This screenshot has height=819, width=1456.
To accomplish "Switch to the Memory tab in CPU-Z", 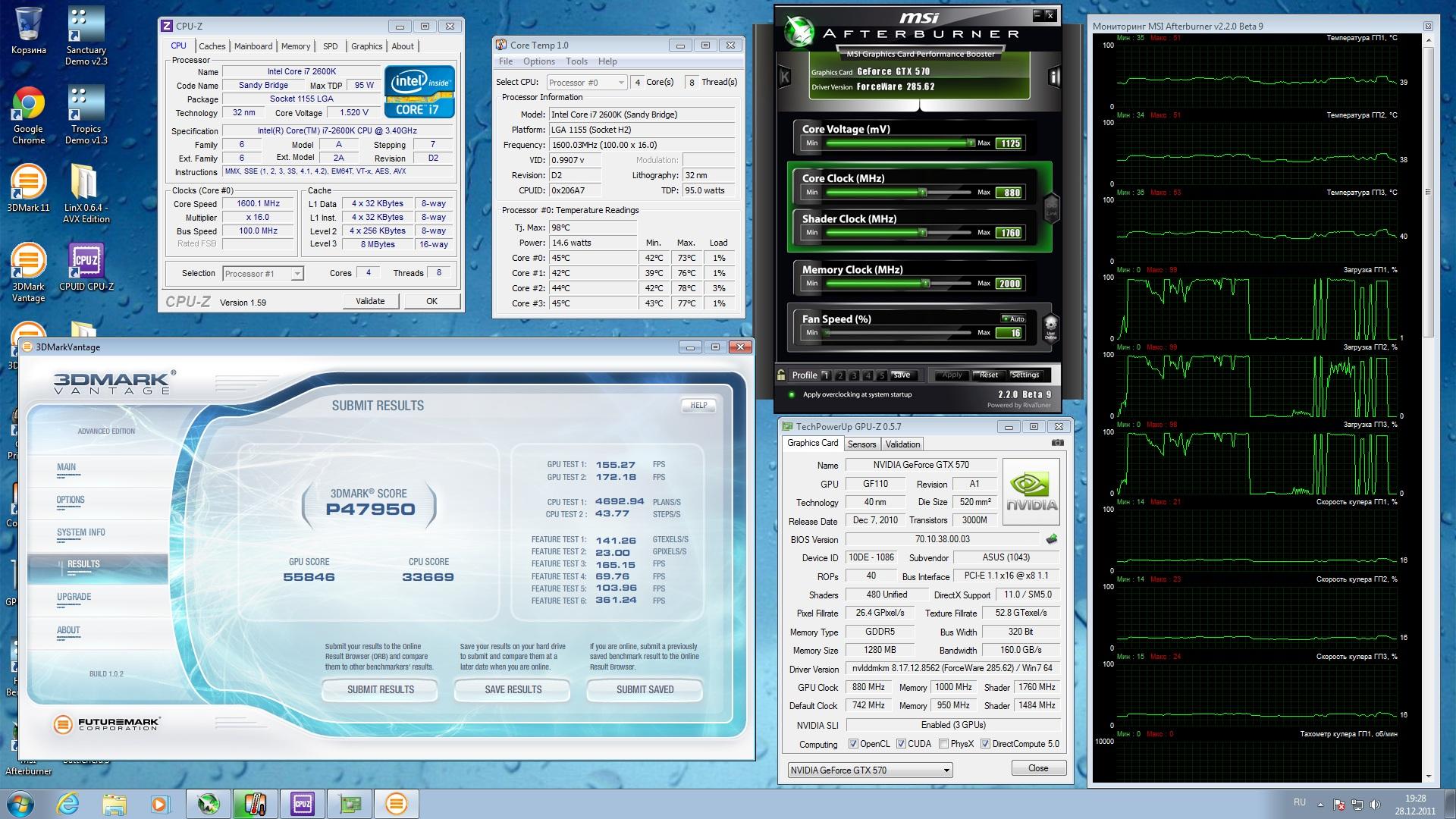I will pyautogui.click(x=296, y=46).
